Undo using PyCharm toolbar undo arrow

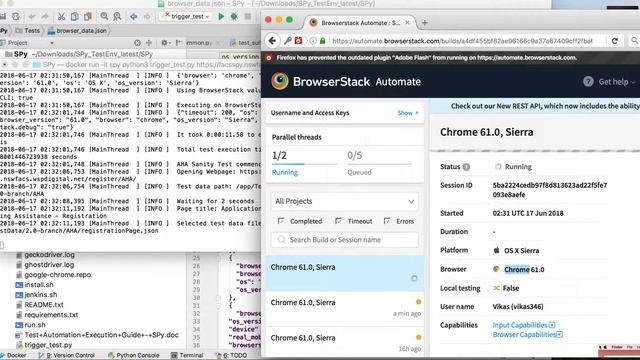32,16
